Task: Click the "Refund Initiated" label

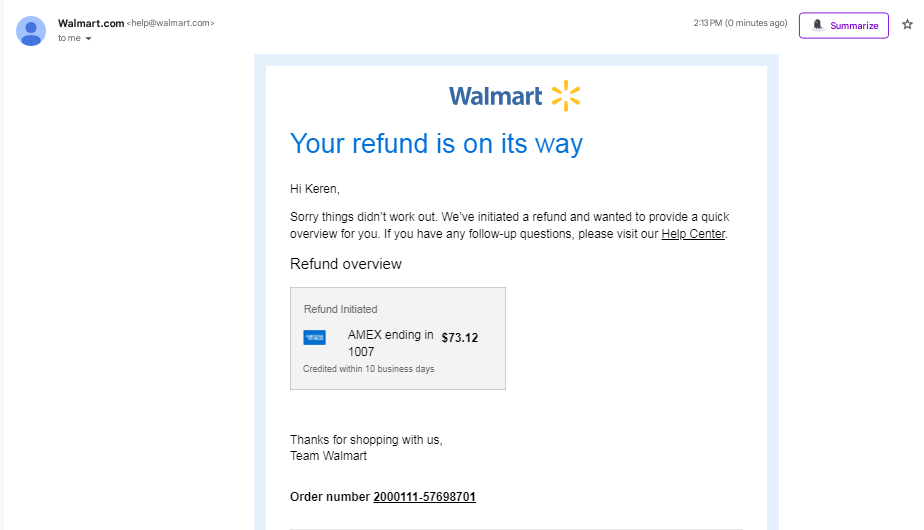Action: pos(341,309)
